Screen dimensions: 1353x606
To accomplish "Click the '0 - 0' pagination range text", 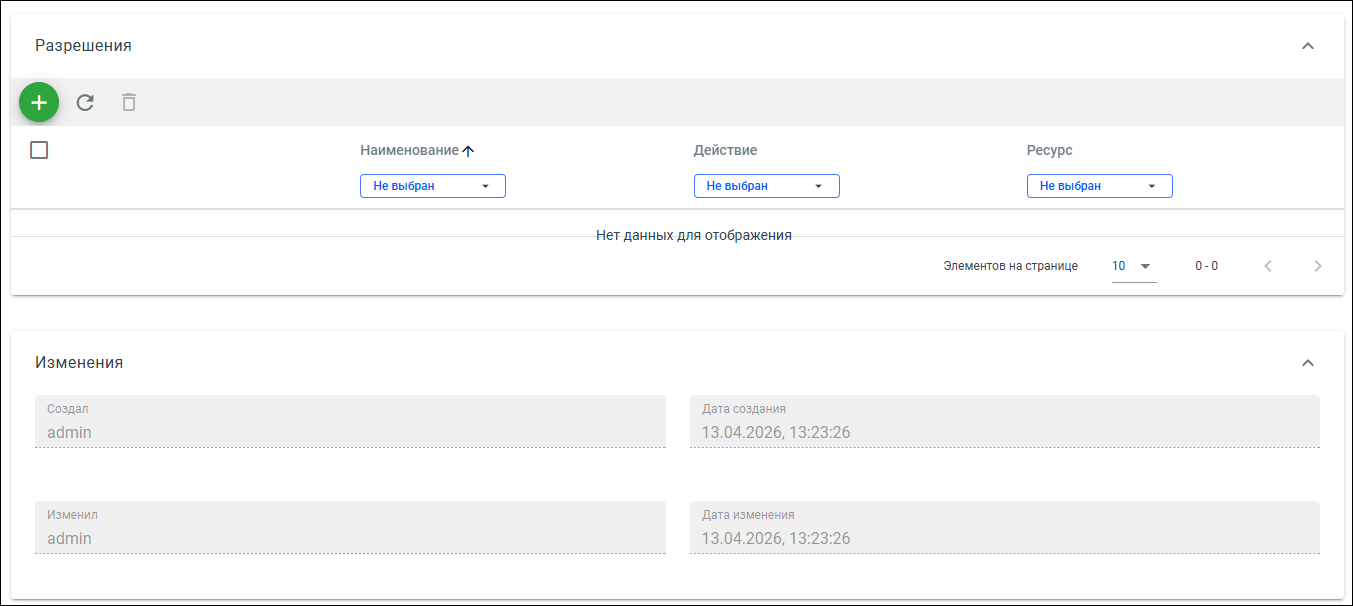I will point(1206,266).
